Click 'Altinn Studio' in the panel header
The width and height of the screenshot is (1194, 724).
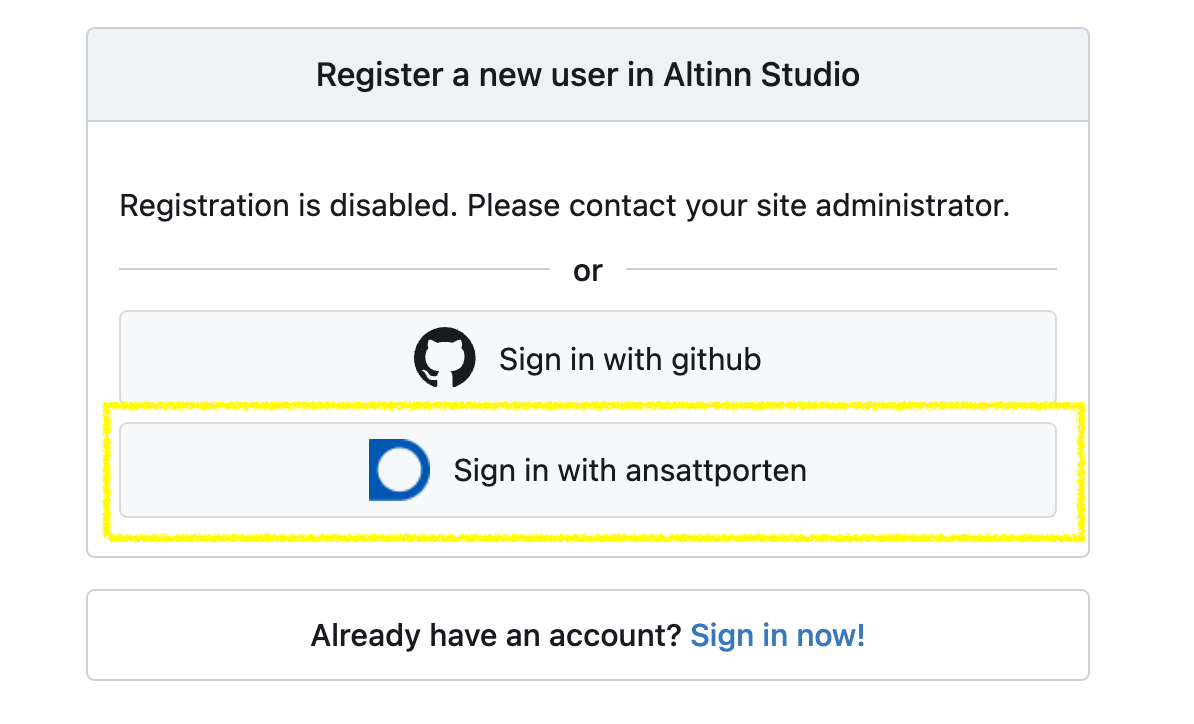(x=761, y=75)
